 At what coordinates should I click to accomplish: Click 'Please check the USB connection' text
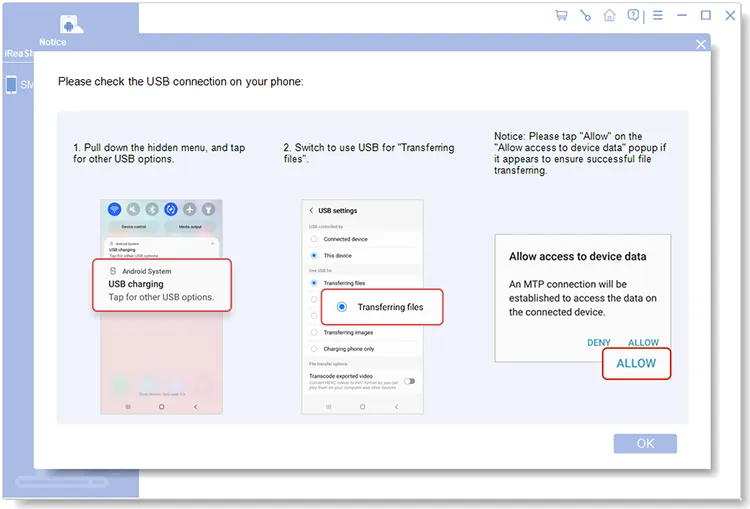click(180, 82)
